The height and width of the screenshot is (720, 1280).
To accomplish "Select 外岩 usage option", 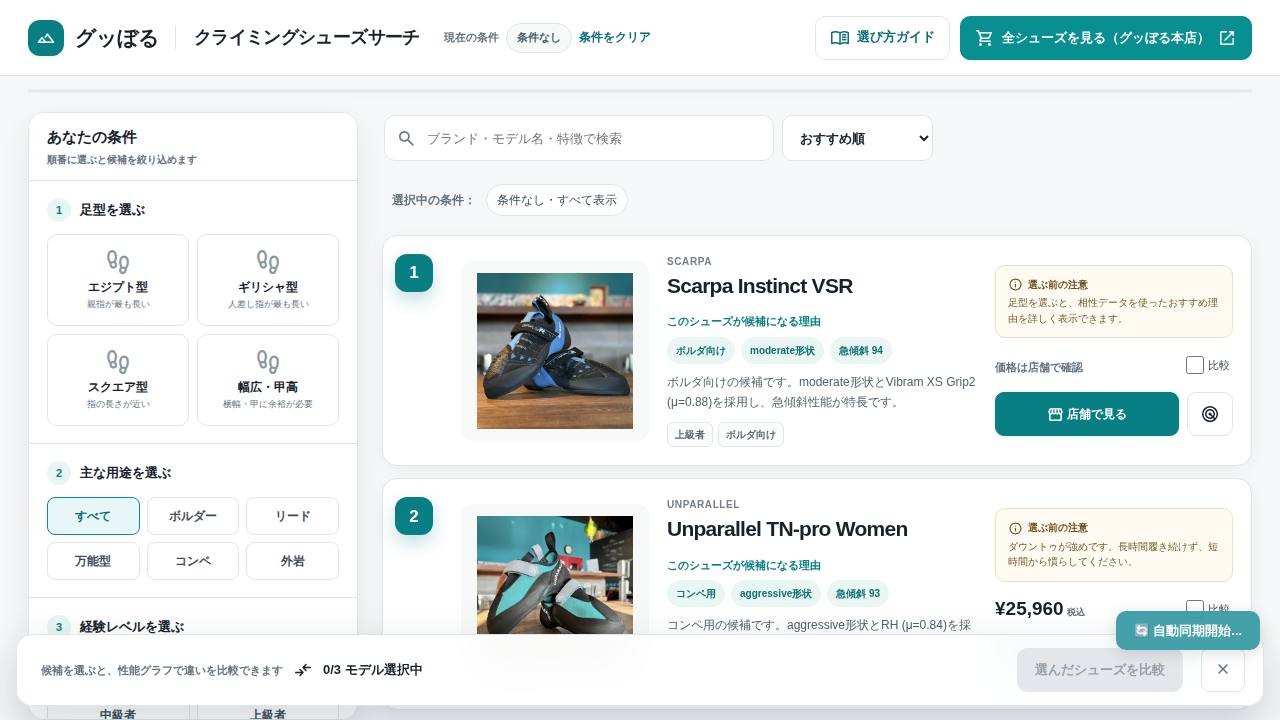I will pyautogui.click(x=292, y=561).
